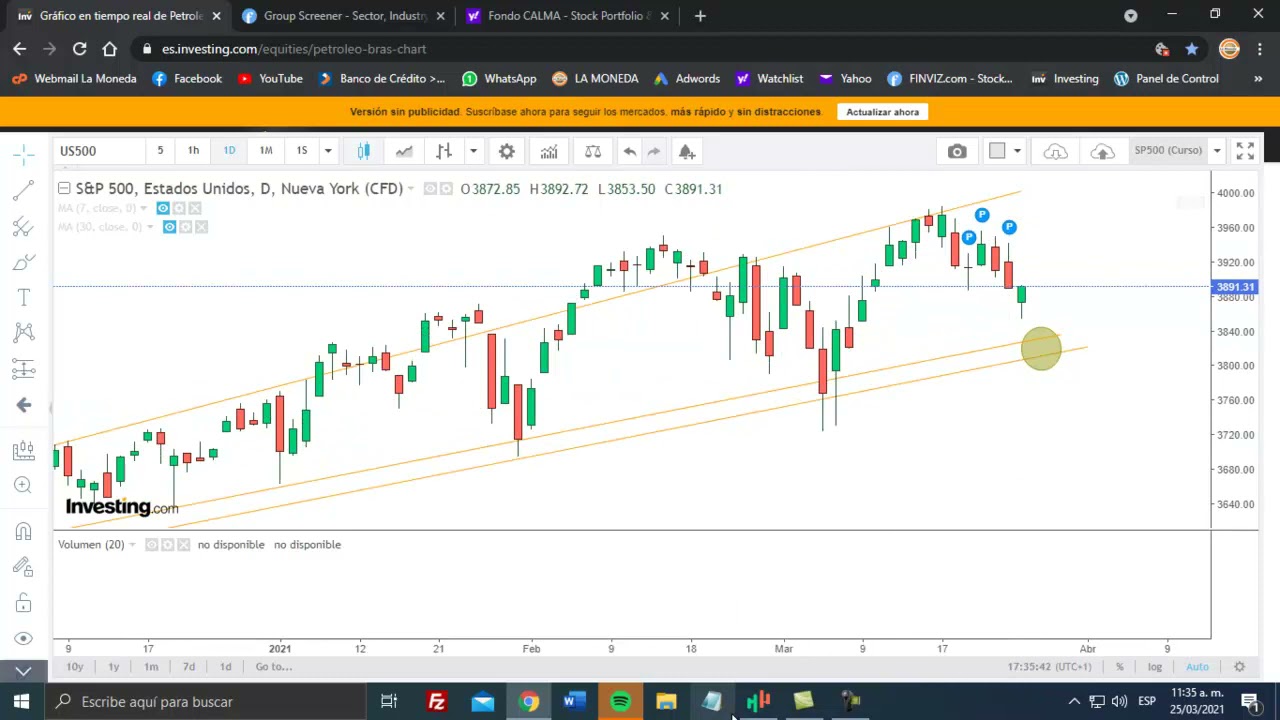The height and width of the screenshot is (720, 1280).
Task: Expand MA 30 indicator options arrow
Action: point(150,227)
